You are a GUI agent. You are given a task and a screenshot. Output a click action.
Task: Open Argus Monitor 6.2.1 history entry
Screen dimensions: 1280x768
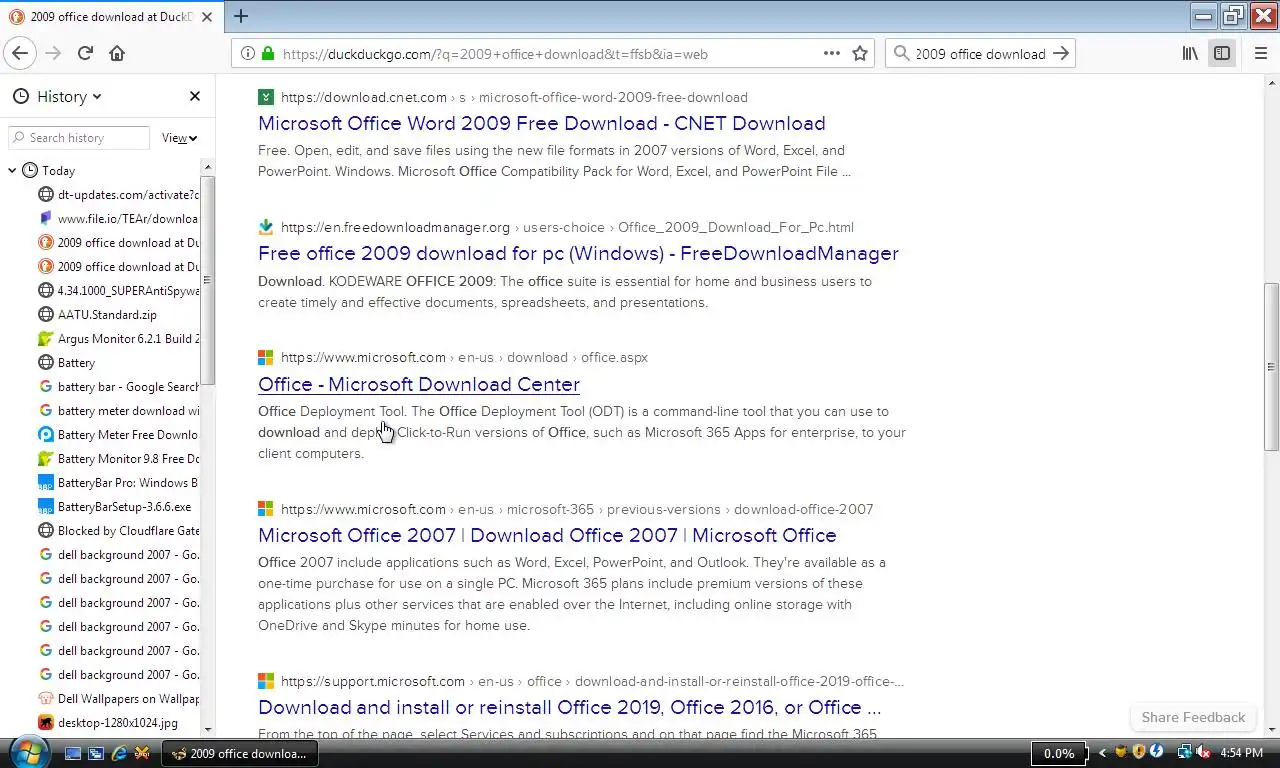(118, 339)
